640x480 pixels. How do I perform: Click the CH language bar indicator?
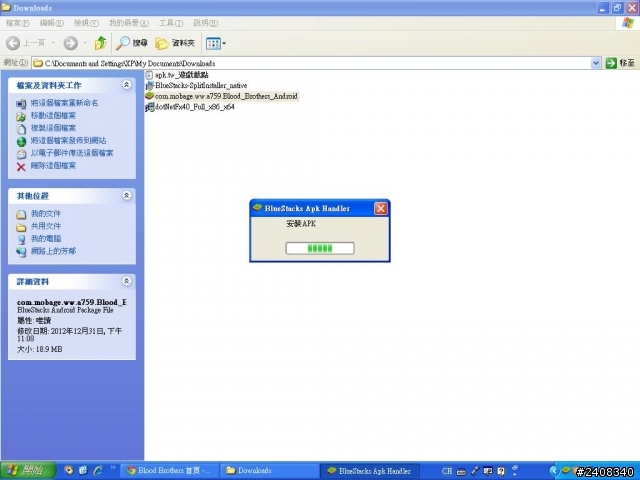[x=447, y=471]
